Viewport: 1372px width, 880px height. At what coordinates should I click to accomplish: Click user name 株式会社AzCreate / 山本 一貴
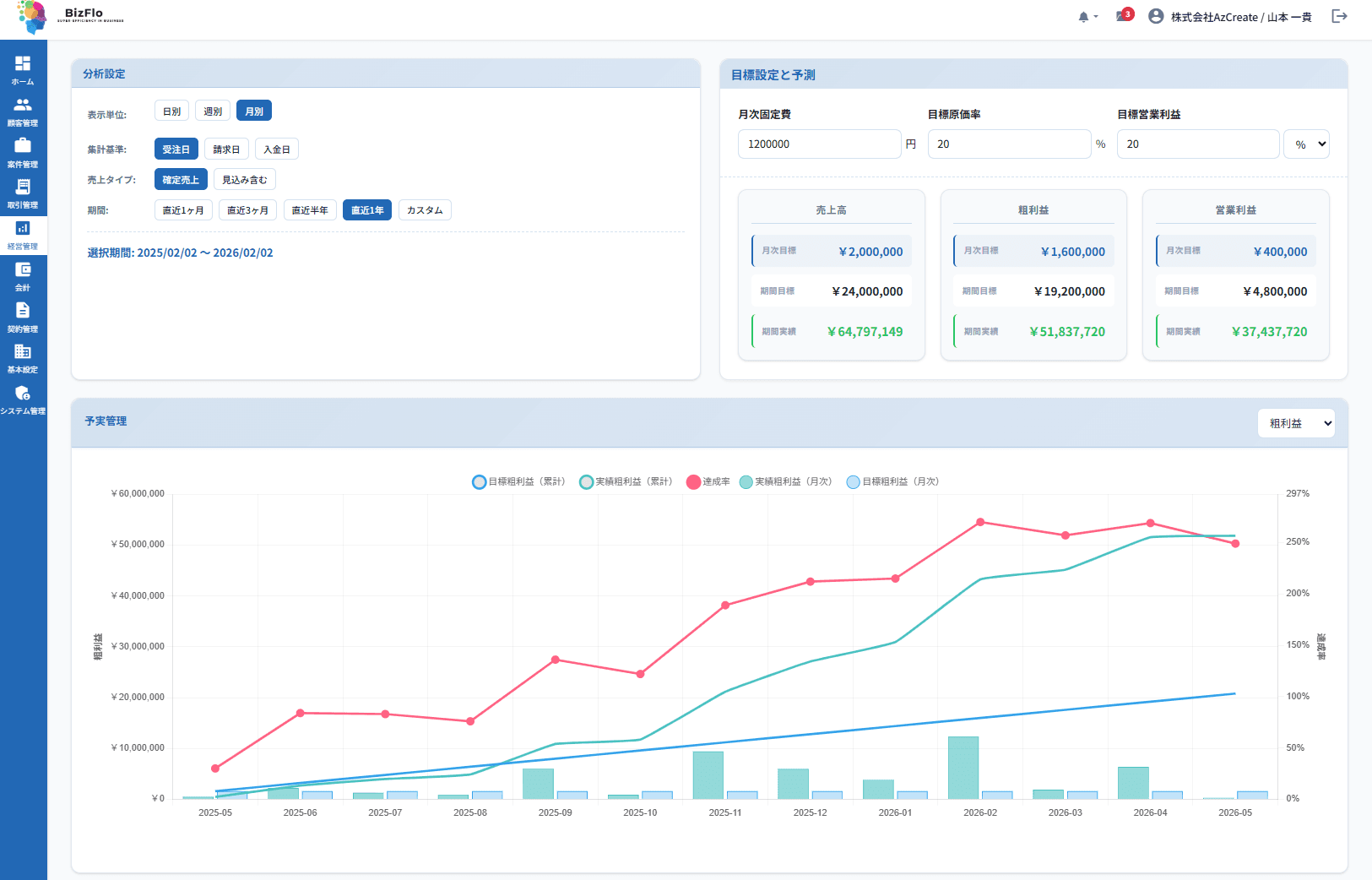point(1241,17)
